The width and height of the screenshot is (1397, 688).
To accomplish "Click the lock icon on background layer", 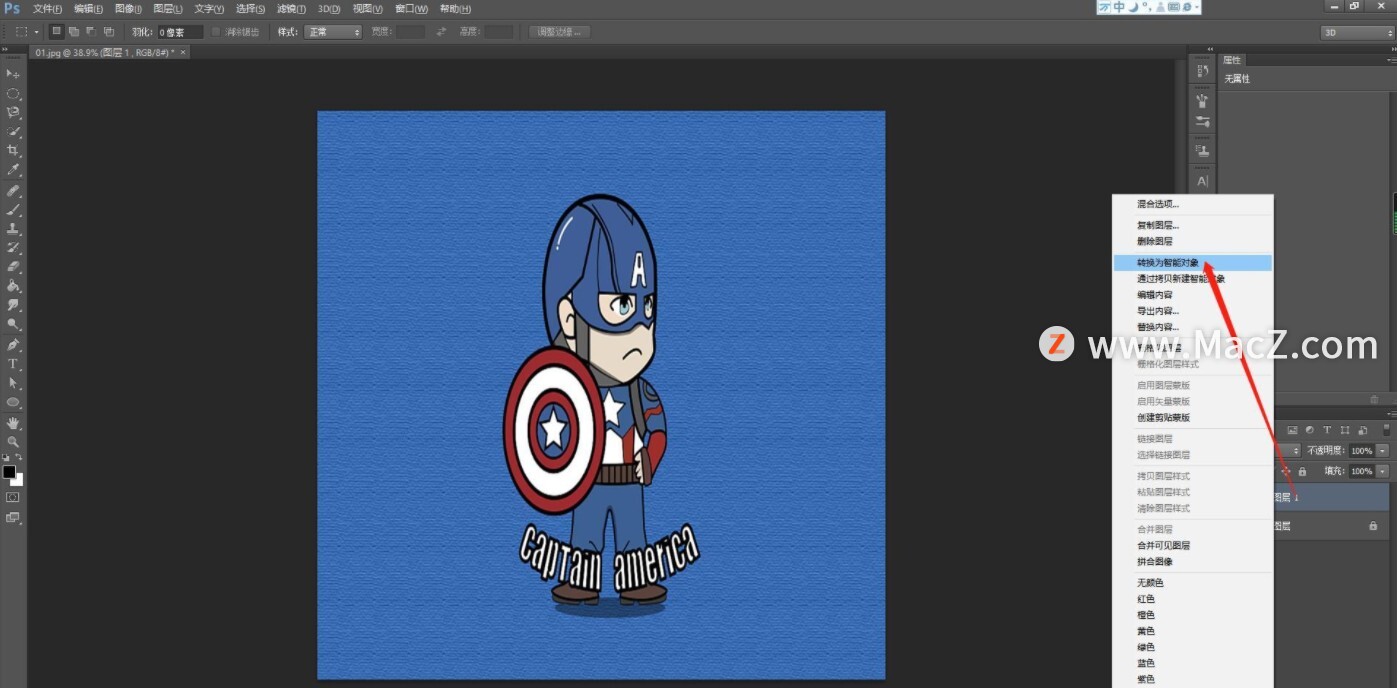I will [1373, 526].
